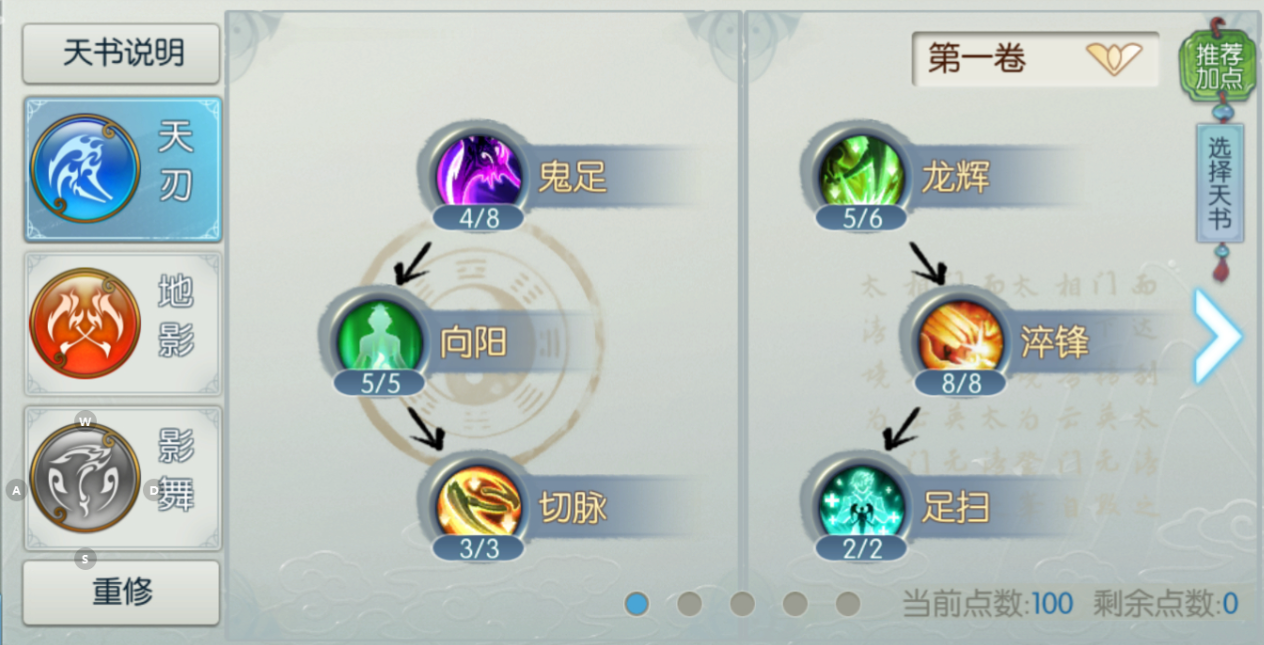Viewport: 1264px width, 645px height.
Task: Click the blue 天刃 emblem icon
Action: click(x=85, y=168)
